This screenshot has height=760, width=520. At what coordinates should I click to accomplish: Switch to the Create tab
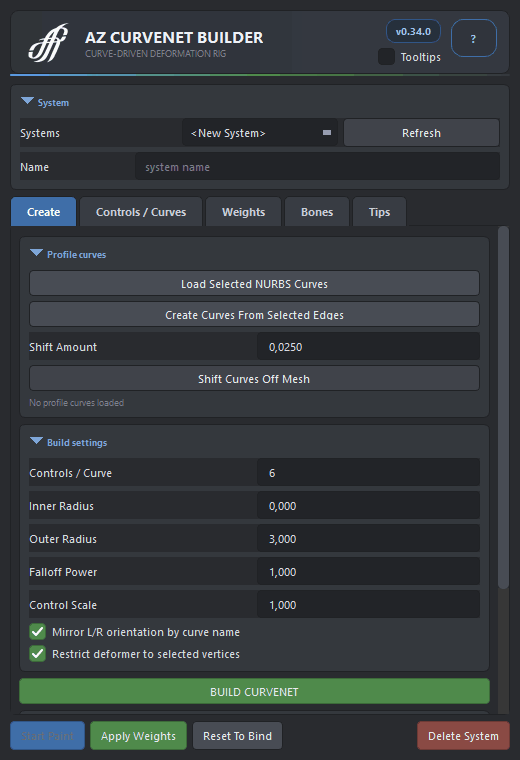click(x=44, y=212)
